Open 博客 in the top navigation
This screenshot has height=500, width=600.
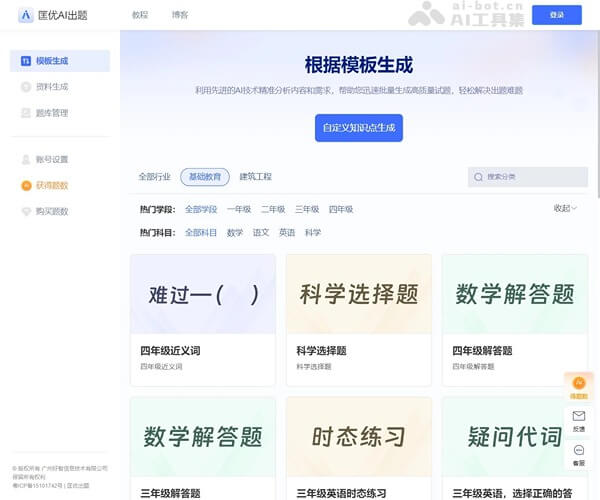click(179, 15)
